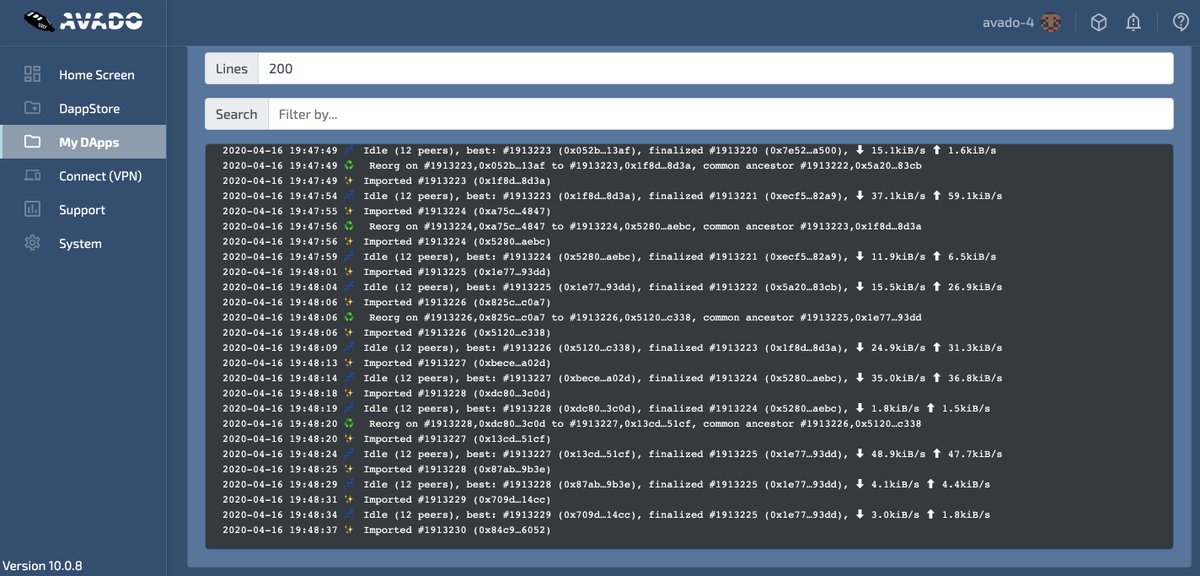This screenshot has height=576, width=1200.
Task: Click log line 19:48:20 Reorg on #1913228
Action: [571, 424]
